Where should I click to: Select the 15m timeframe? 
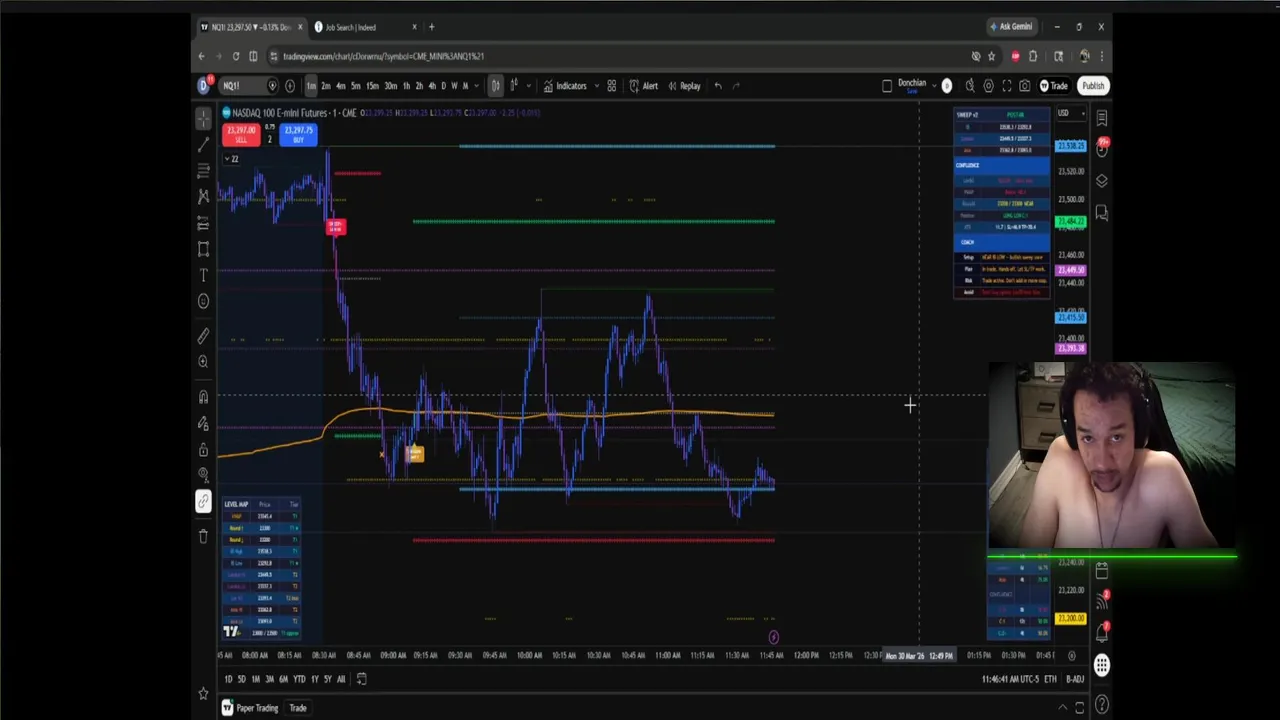(x=372, y=86)
